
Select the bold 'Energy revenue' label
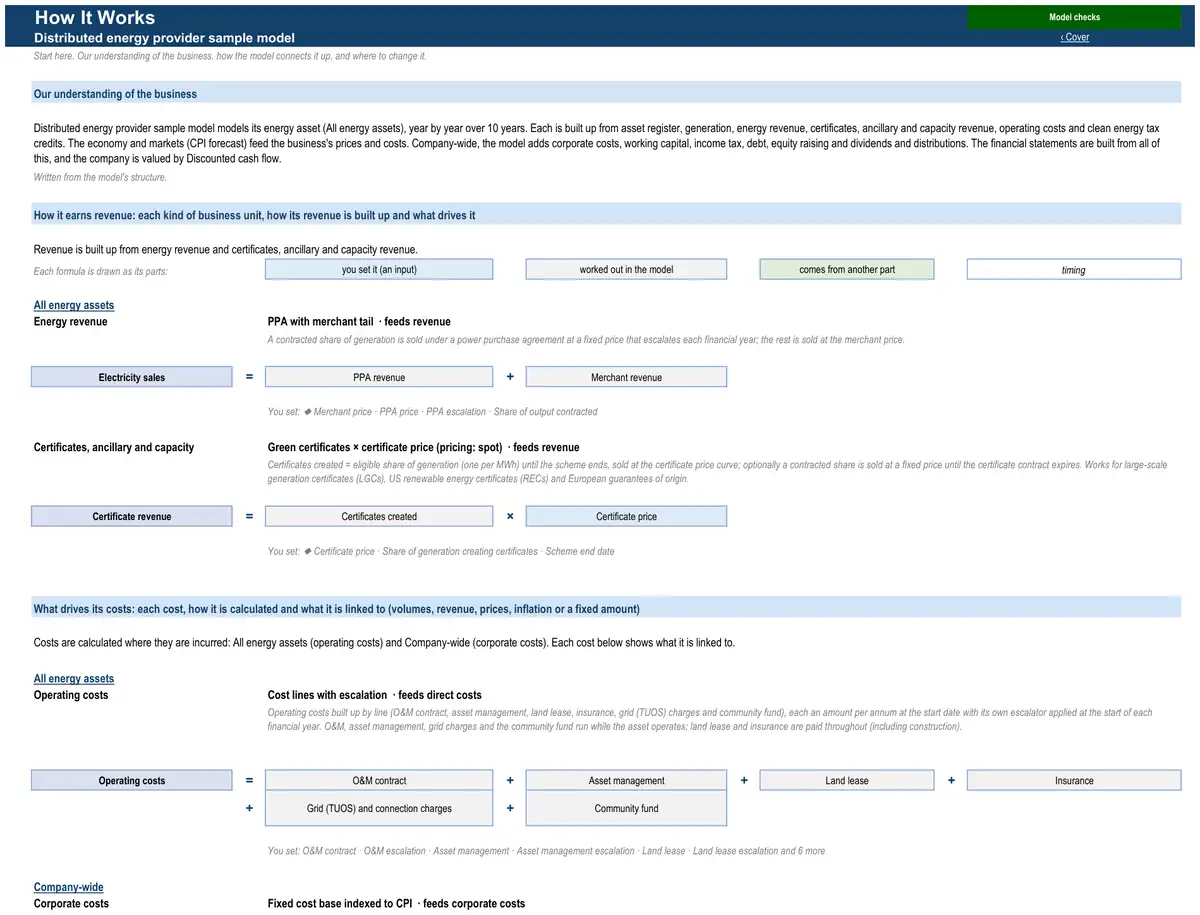pyautogui.click(x=70, y=322)
